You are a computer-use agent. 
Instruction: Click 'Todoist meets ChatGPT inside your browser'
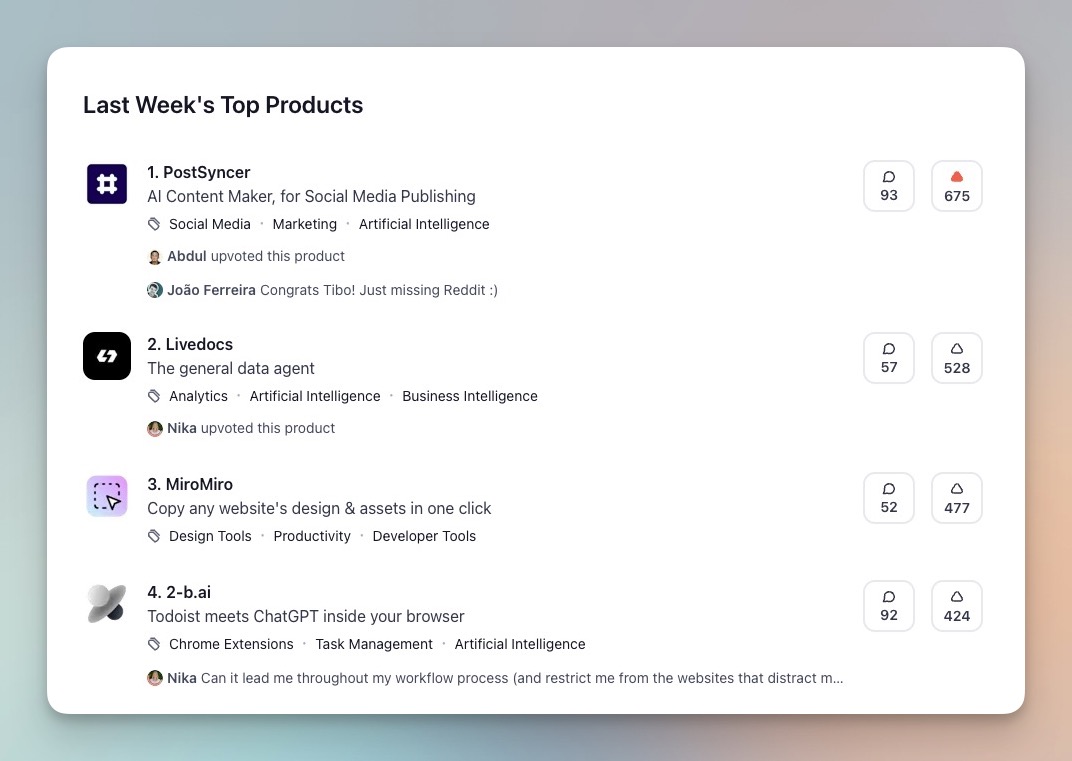tap(306, 617)
